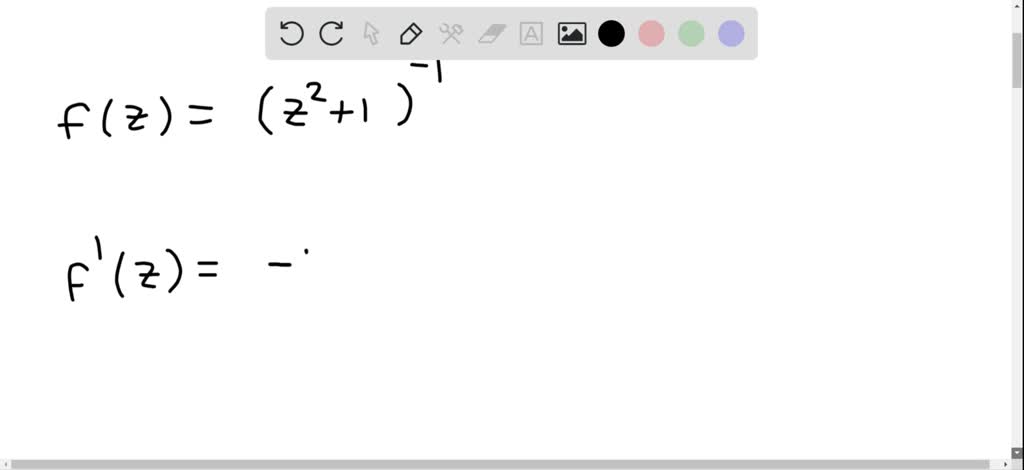Click the horizontal scrollbar right arrow
1024x470 pixels.
[1006, 464]
